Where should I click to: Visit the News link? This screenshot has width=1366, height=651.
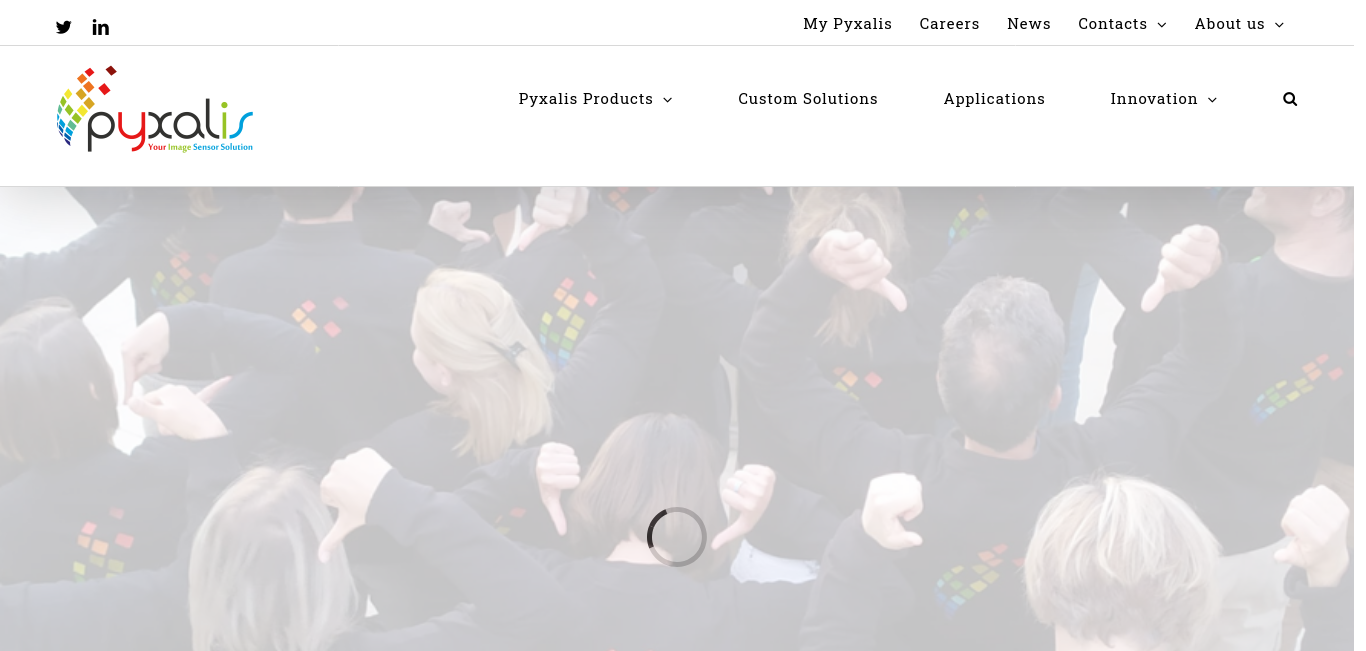(1029, 24)
